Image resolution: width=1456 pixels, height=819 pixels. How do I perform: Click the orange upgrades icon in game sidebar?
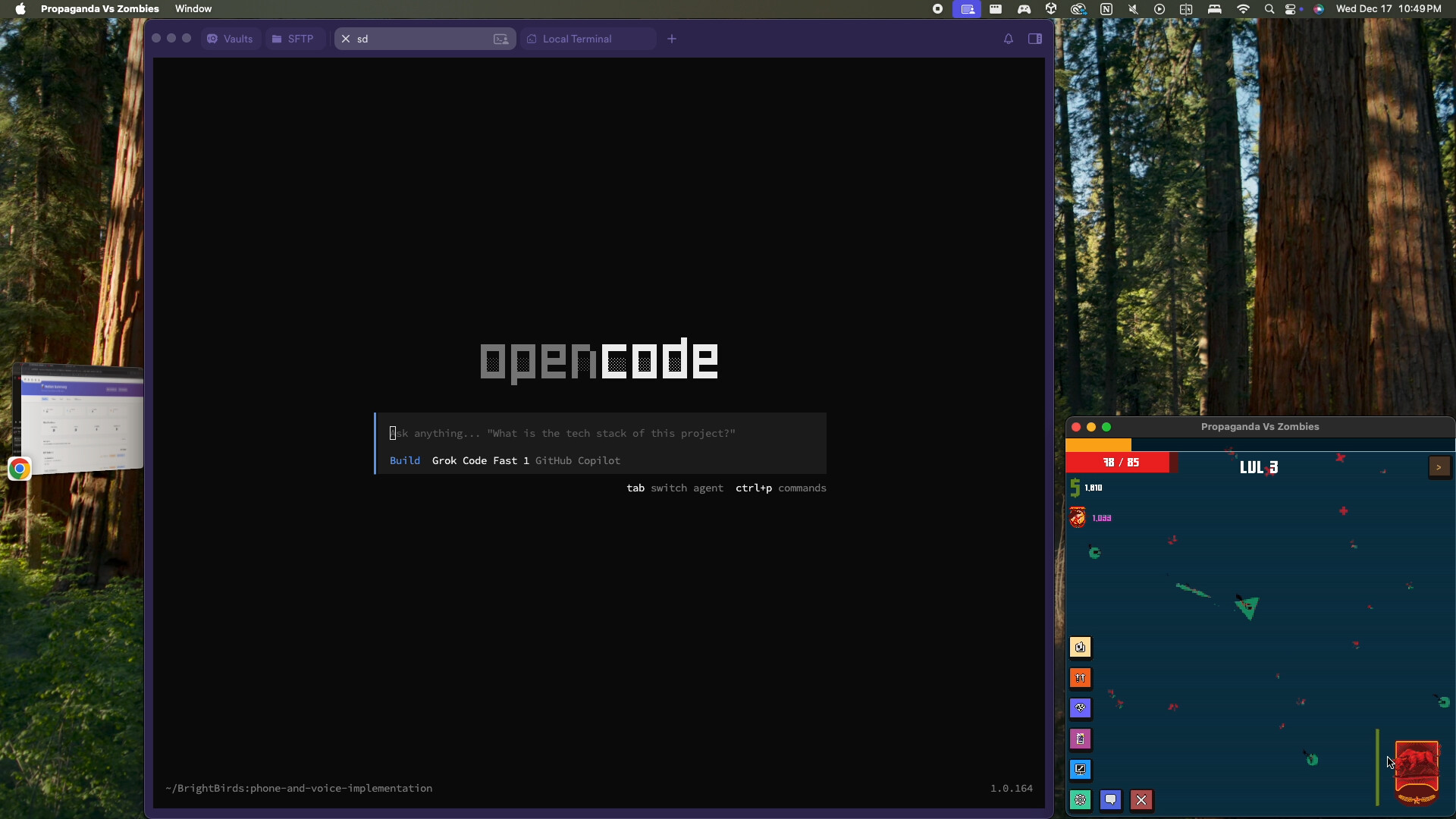click(x=1080, y=678)
